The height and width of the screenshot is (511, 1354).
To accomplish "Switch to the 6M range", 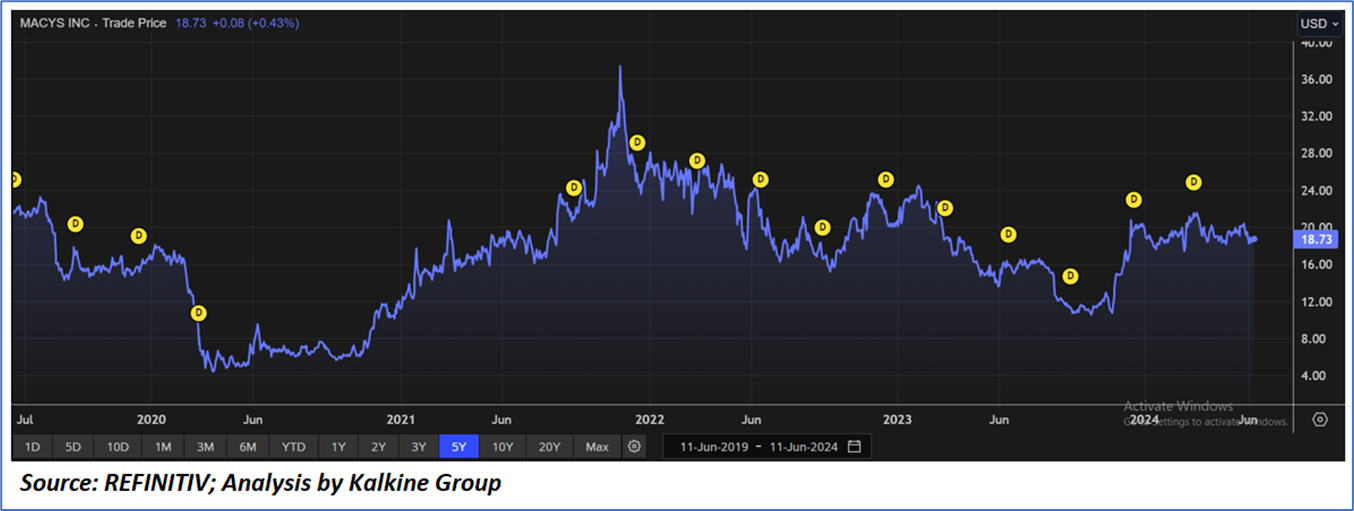I will point(248,446).
